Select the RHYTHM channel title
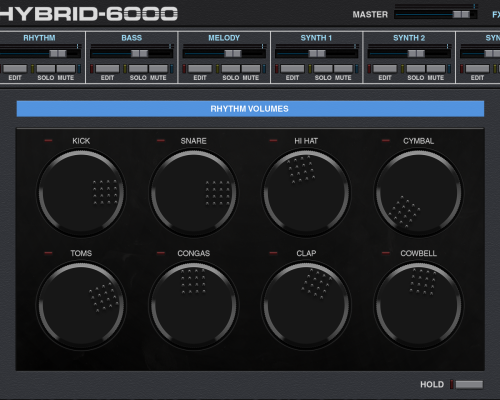This screenshot has height=400, width=500. click(x=39, y=38)
